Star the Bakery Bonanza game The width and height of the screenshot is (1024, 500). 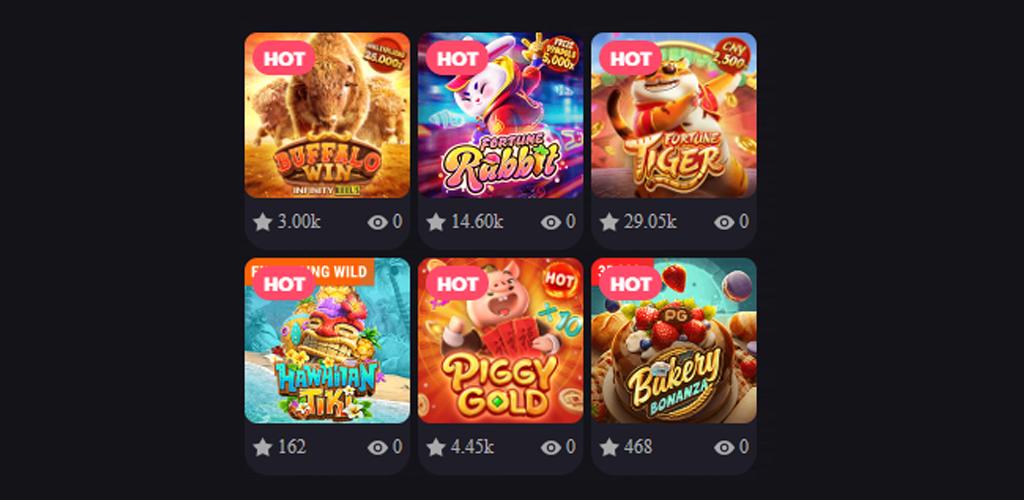pyautogui.click(x=609, y=447)
